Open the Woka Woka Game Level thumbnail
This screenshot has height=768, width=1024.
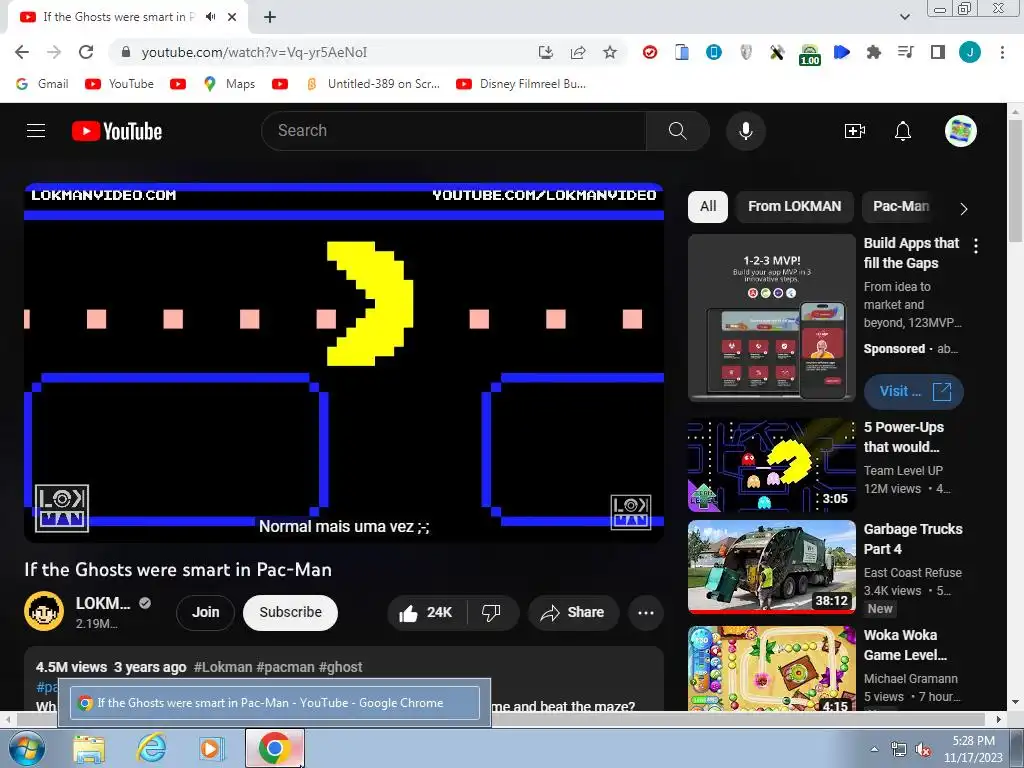pos(771,668)
